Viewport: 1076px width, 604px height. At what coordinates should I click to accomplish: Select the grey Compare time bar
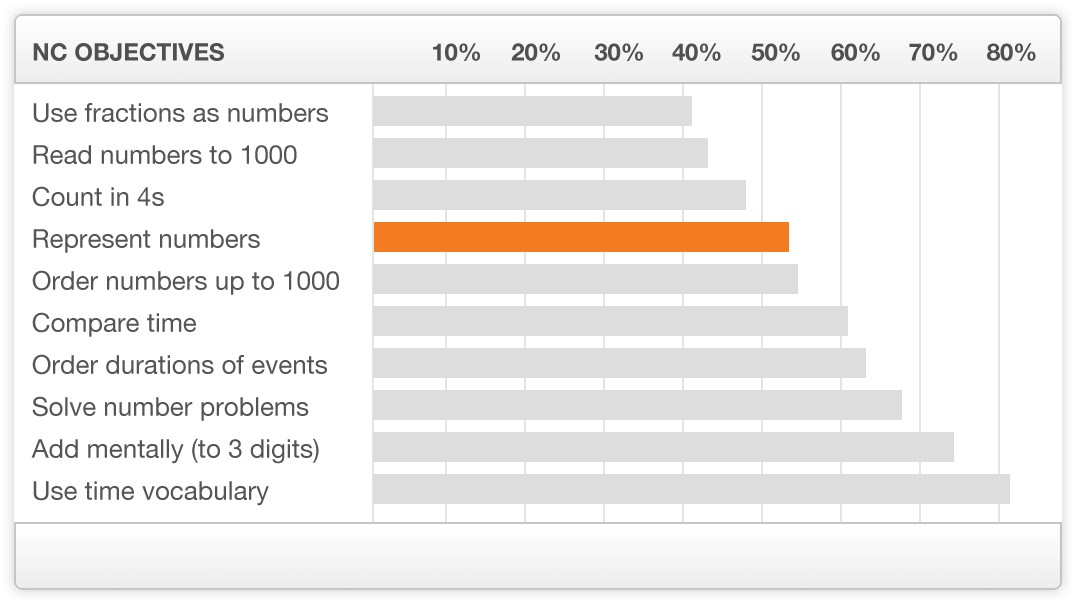[x=611, y=321]
